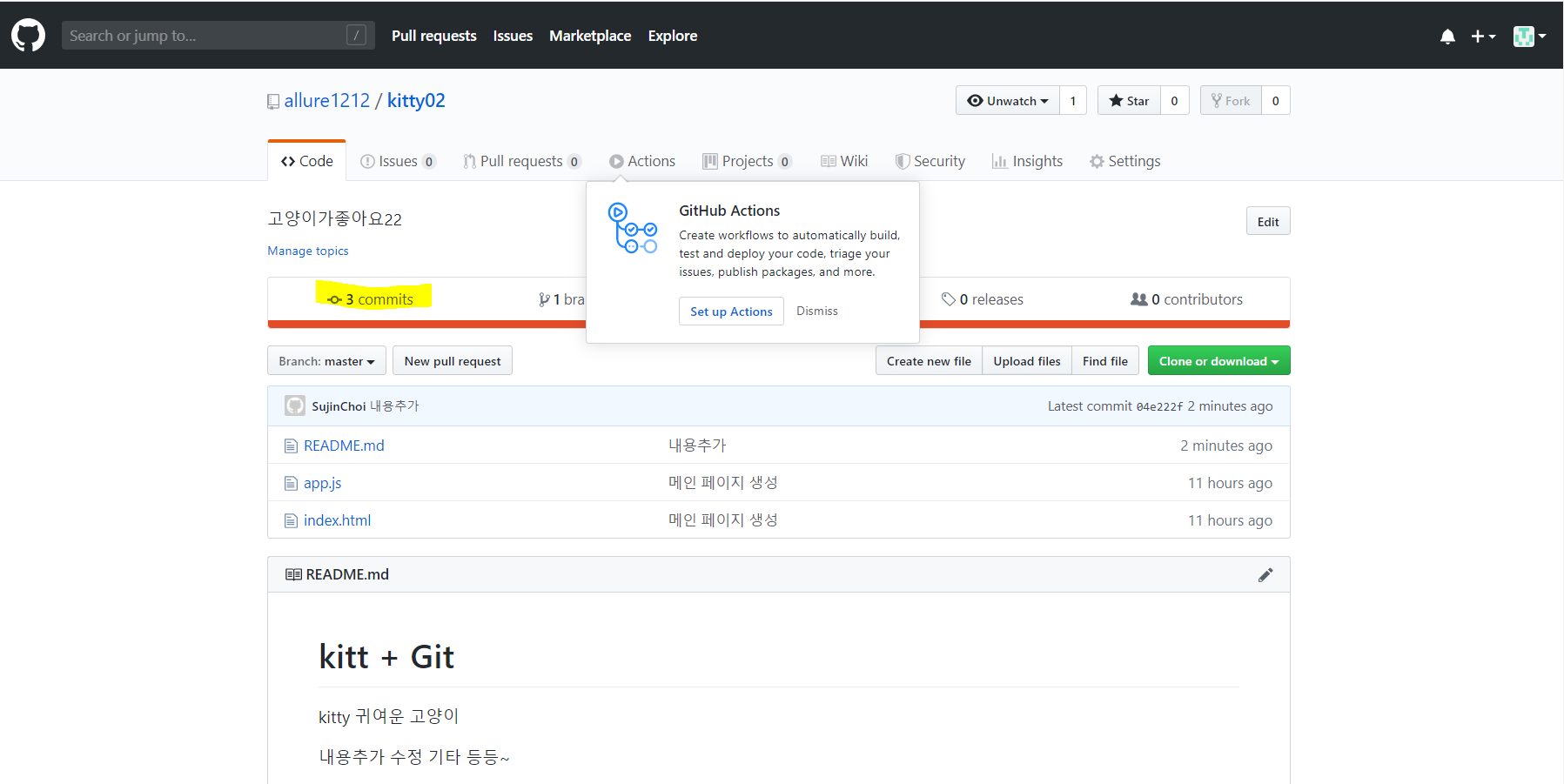
Task: Open user avatar profile menu
Action: (1529, 37)
